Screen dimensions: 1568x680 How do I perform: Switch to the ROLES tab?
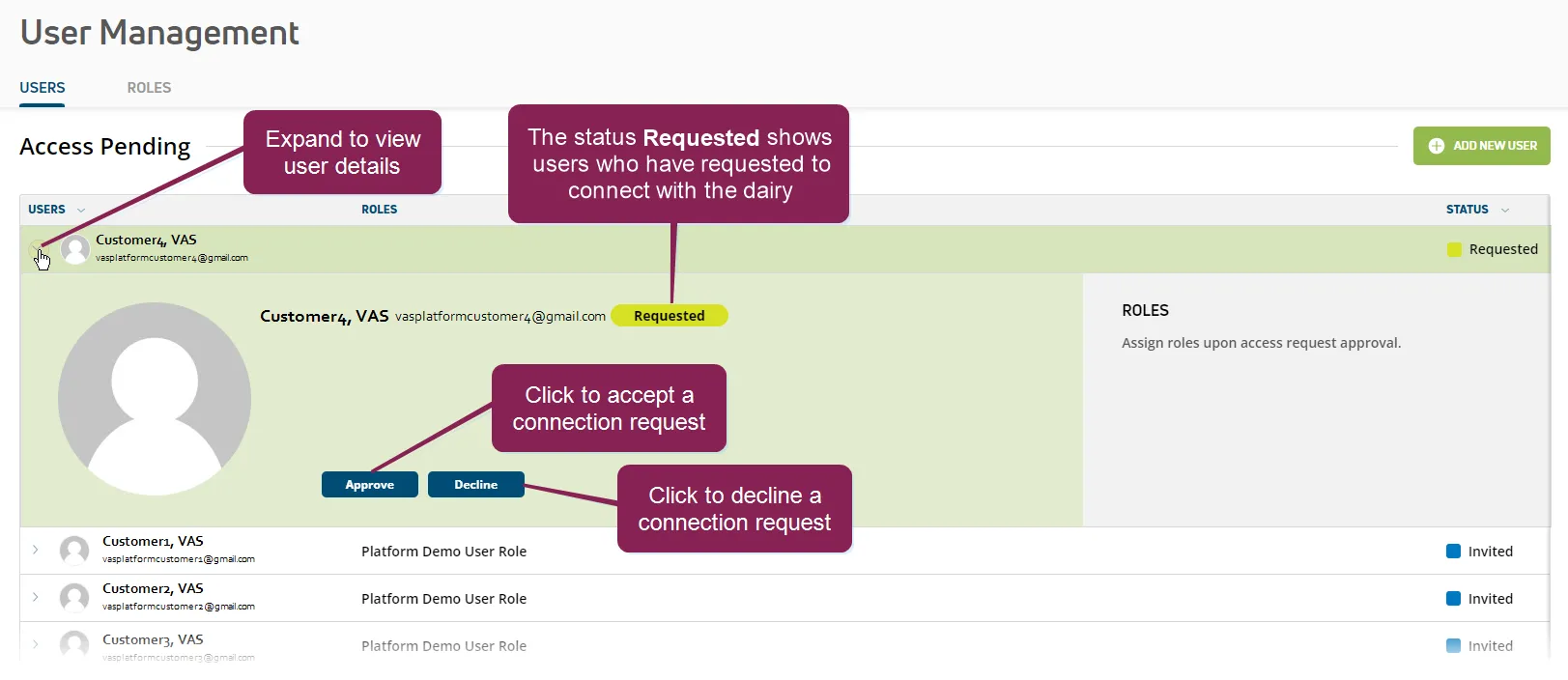point(149,88)
